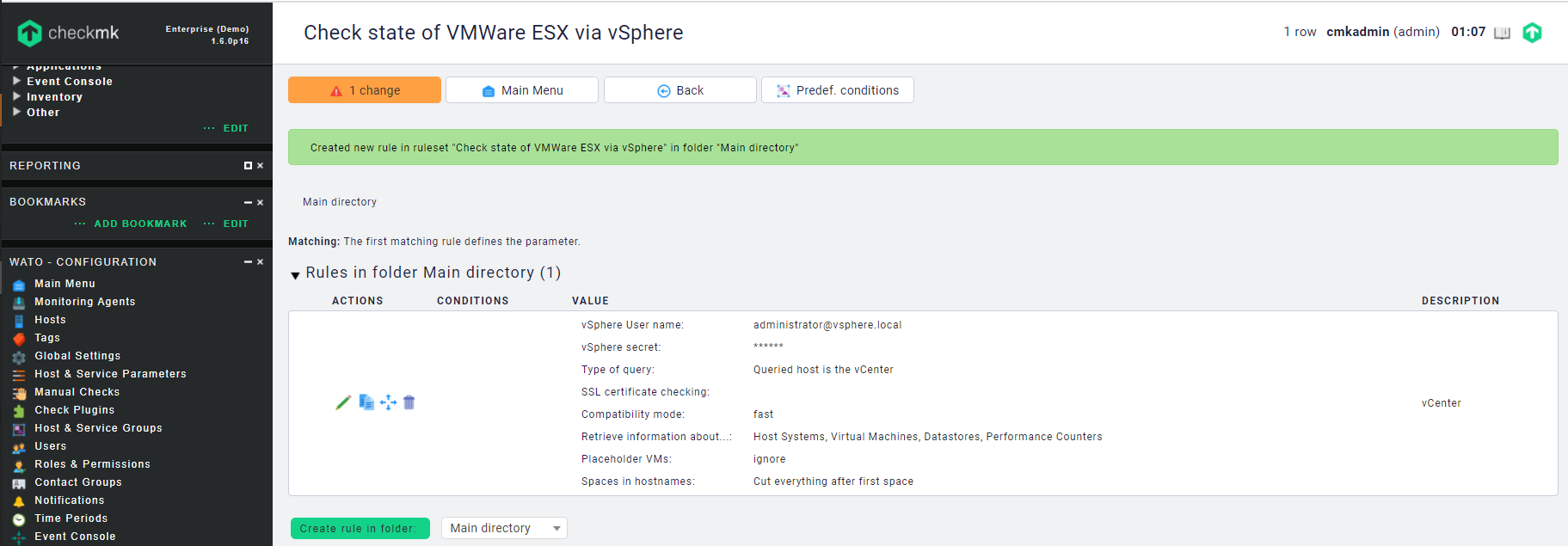
Task: Open the Main directory folder dropdown
Action: point(504,528)
